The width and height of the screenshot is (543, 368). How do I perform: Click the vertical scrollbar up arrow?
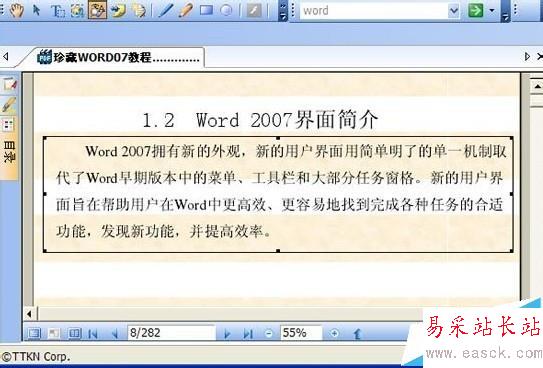coord(537,87)
